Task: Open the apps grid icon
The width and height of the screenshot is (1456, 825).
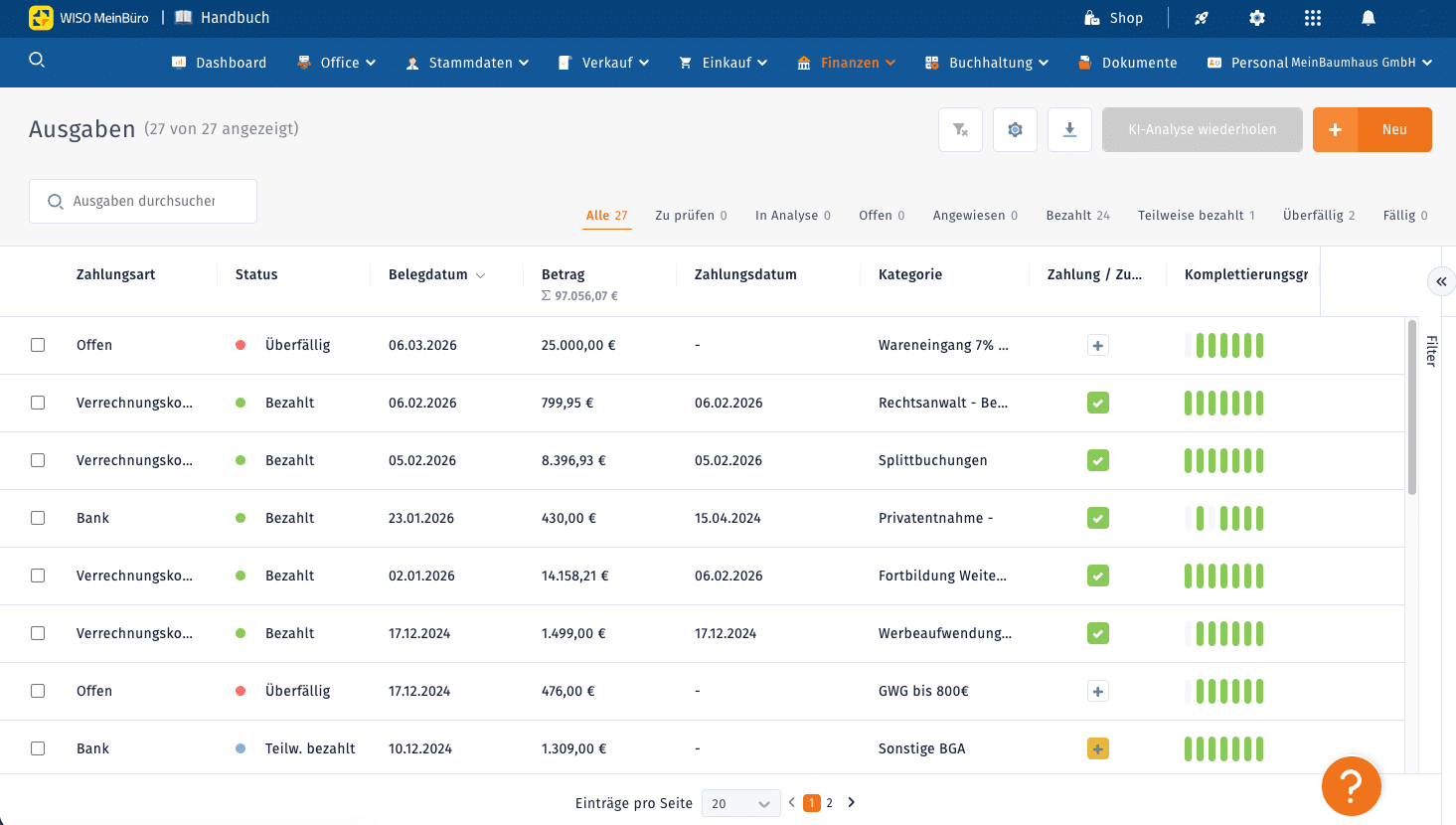Action: click(x=1313, y=18)
